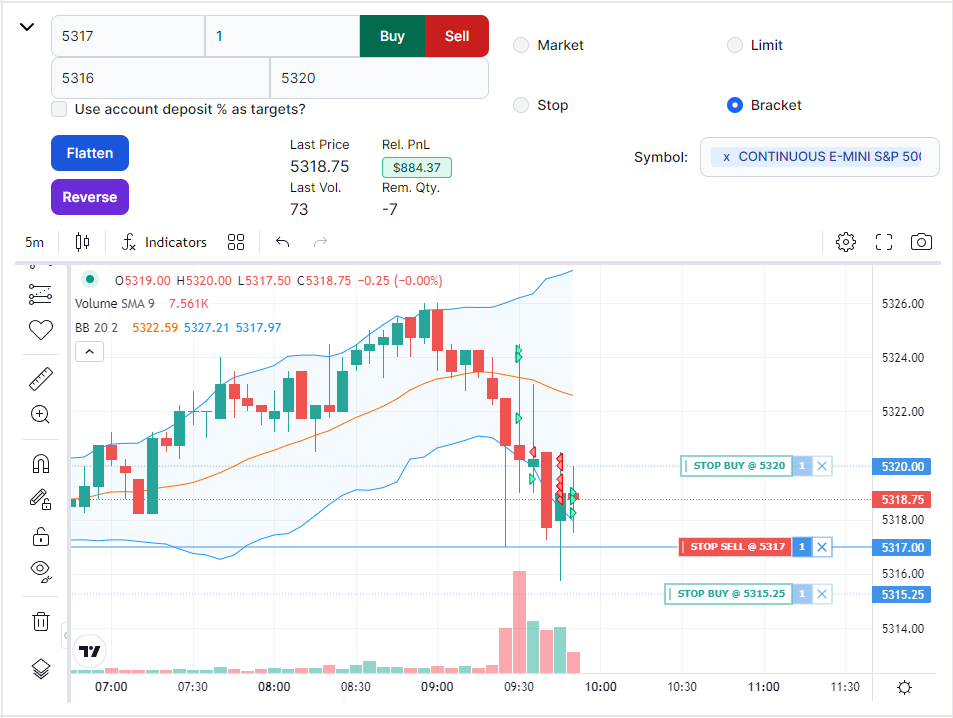Screen dimensions: 953x718
Task: Collapse the order panel with the chevron
Action: tap(27, 27)
